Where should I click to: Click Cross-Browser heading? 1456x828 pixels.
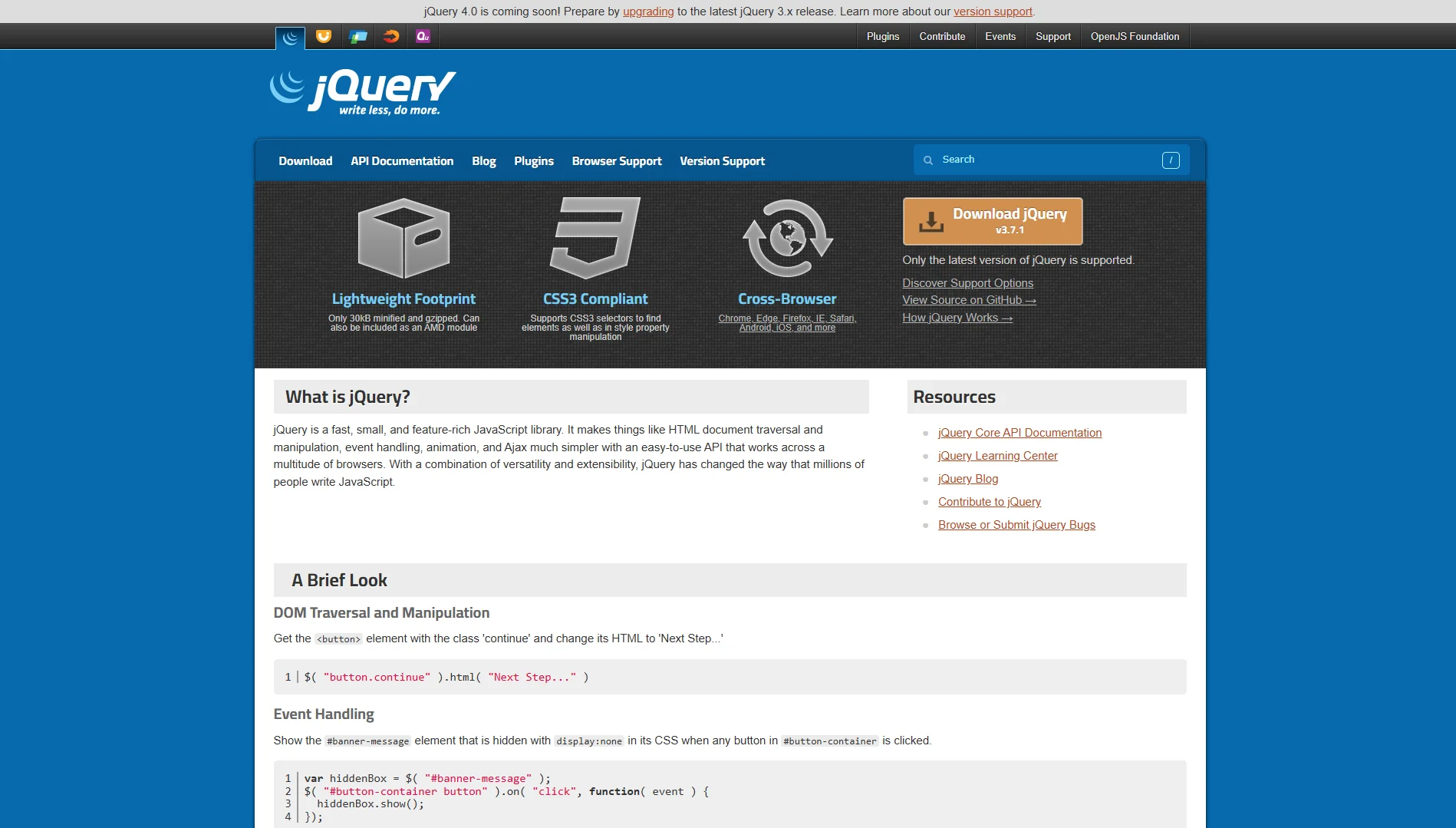(x=787, y=299)
